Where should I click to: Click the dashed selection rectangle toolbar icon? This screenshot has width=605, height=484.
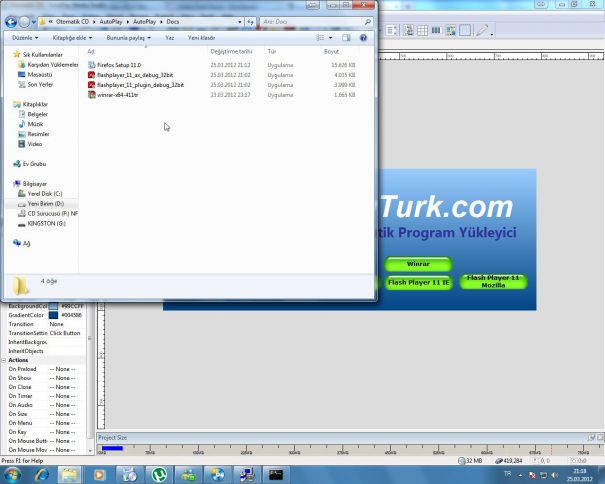tap(465, 30)
